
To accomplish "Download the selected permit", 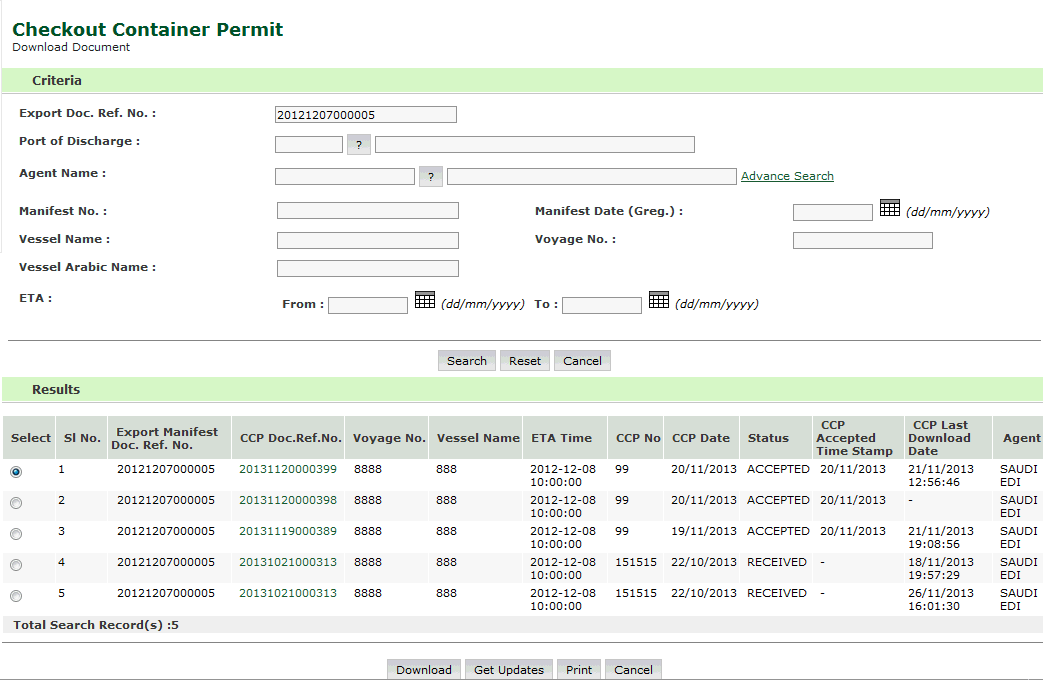I will click(x=423, y=670).
